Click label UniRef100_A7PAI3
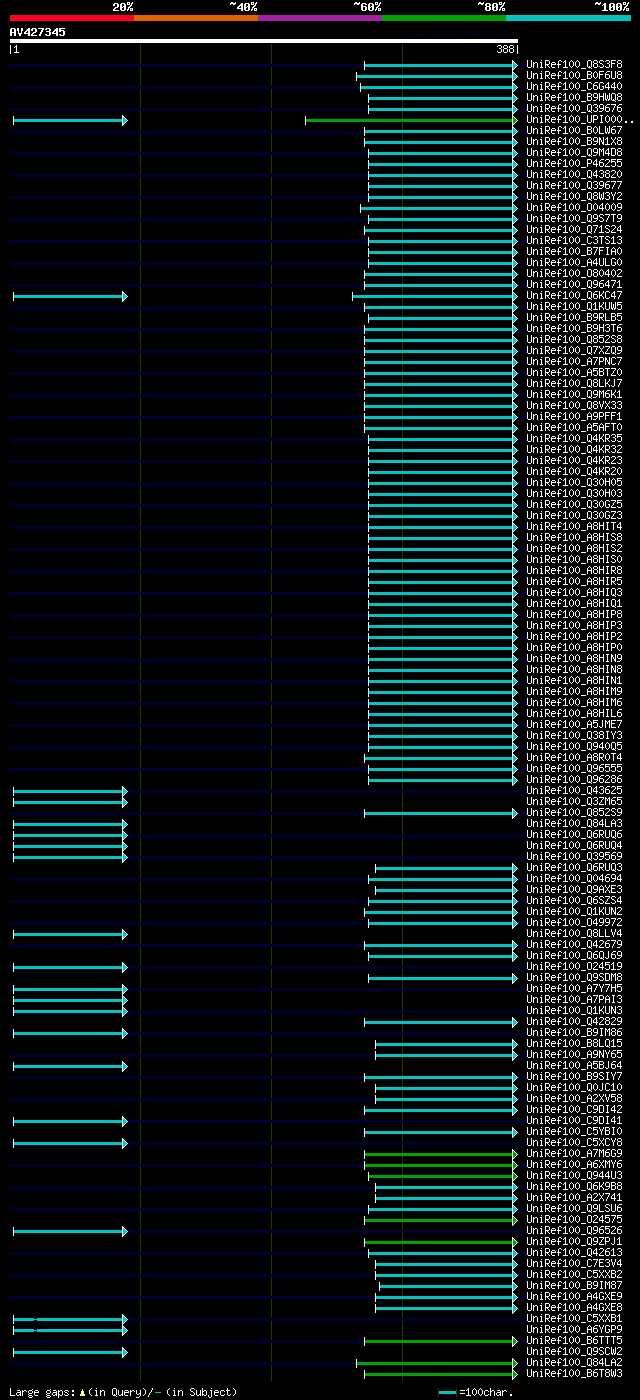 [x=574, y=999]
